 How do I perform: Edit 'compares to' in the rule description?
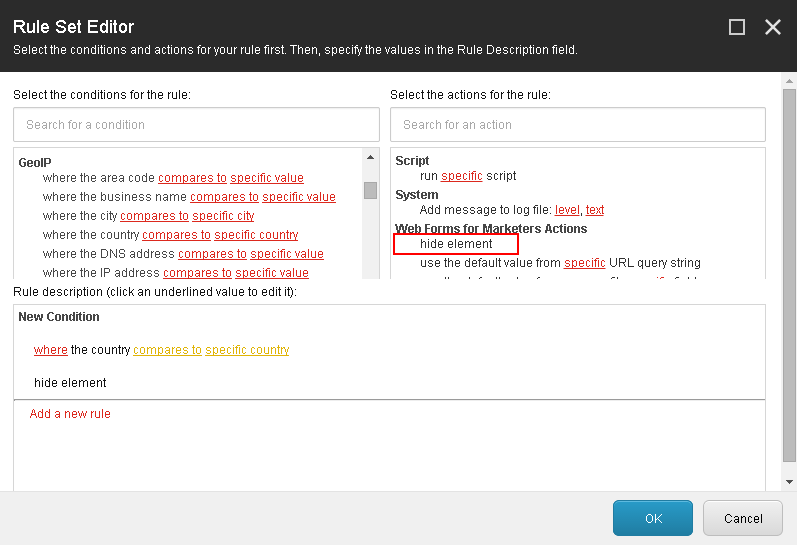[167, 350]
